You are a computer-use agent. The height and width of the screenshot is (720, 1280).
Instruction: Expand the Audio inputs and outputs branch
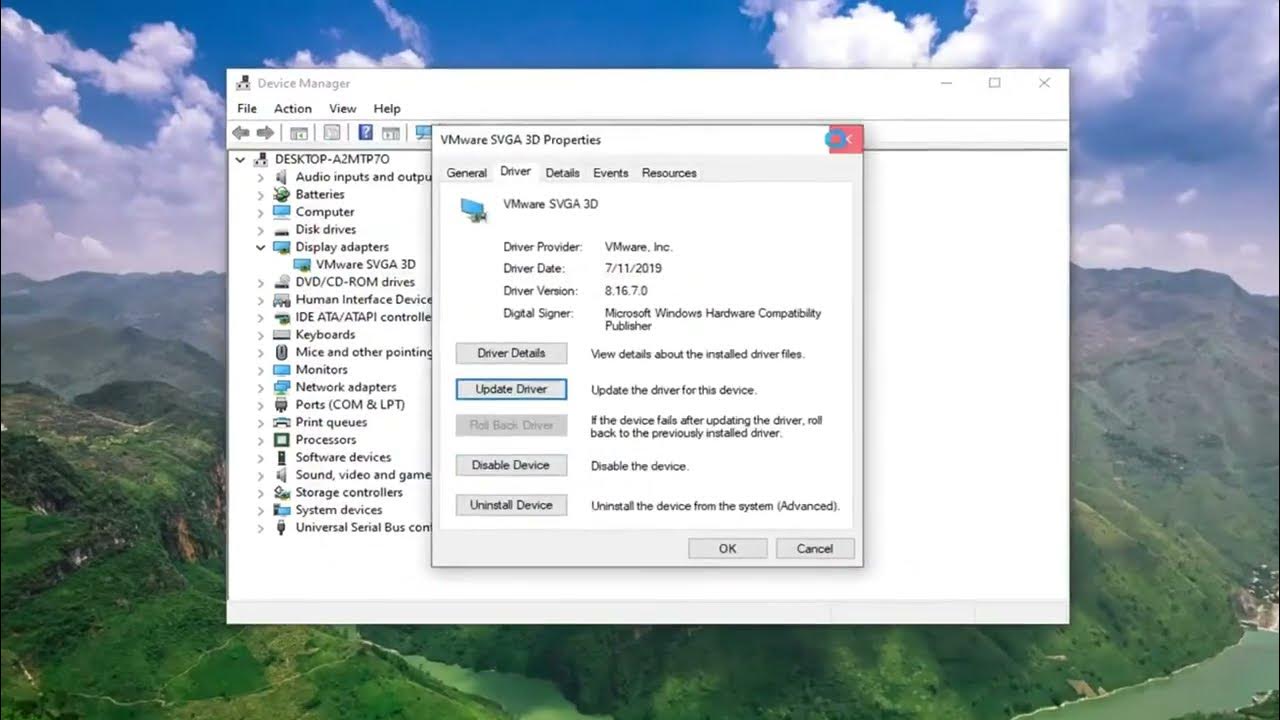261,177
